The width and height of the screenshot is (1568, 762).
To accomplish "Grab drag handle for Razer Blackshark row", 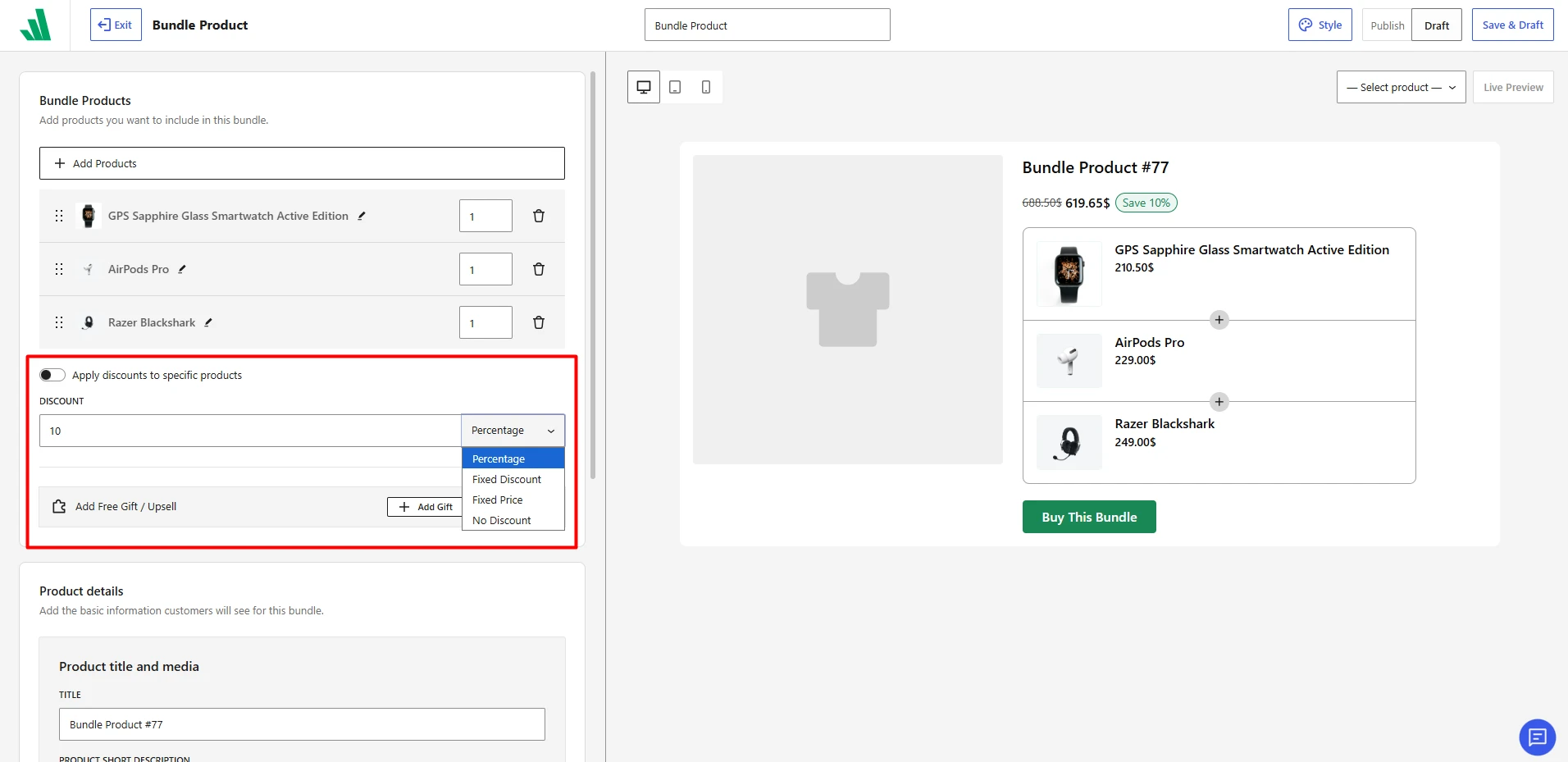I will coord(59,322).
